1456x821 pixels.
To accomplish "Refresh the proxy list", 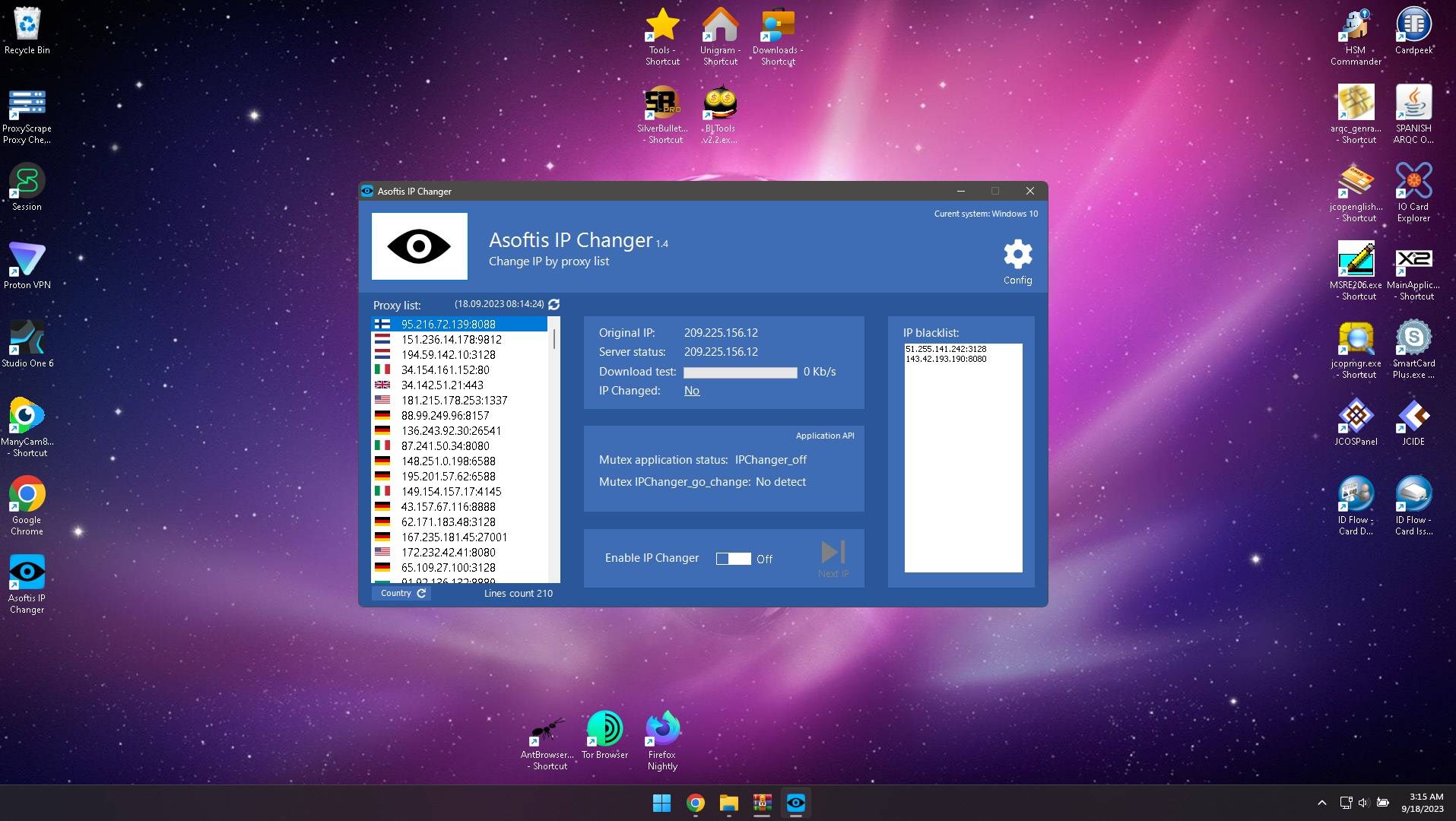I will [x=554, y=304].
